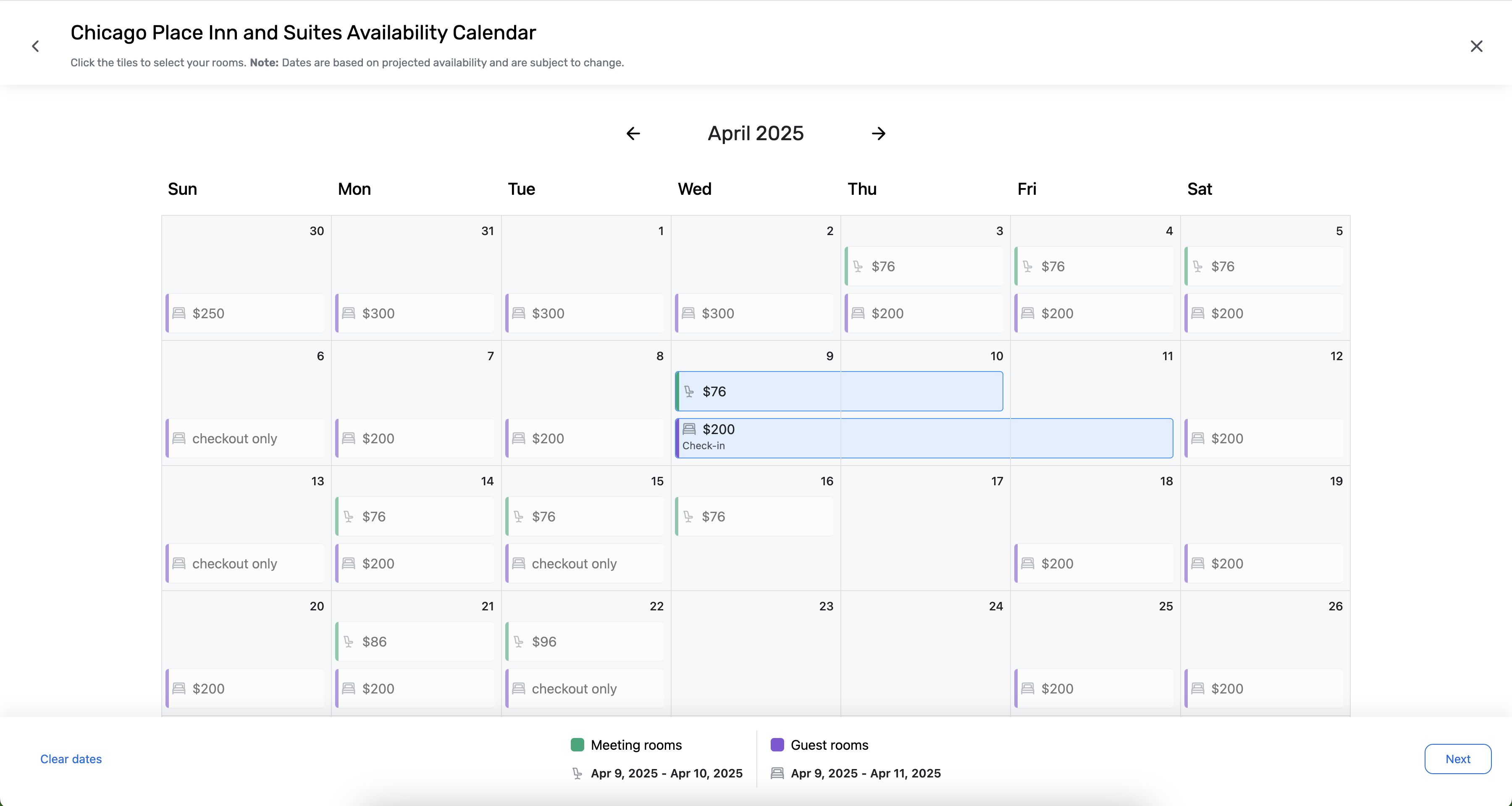Click Clear dates link
The image size is (1512, 806).
[71, 759]
